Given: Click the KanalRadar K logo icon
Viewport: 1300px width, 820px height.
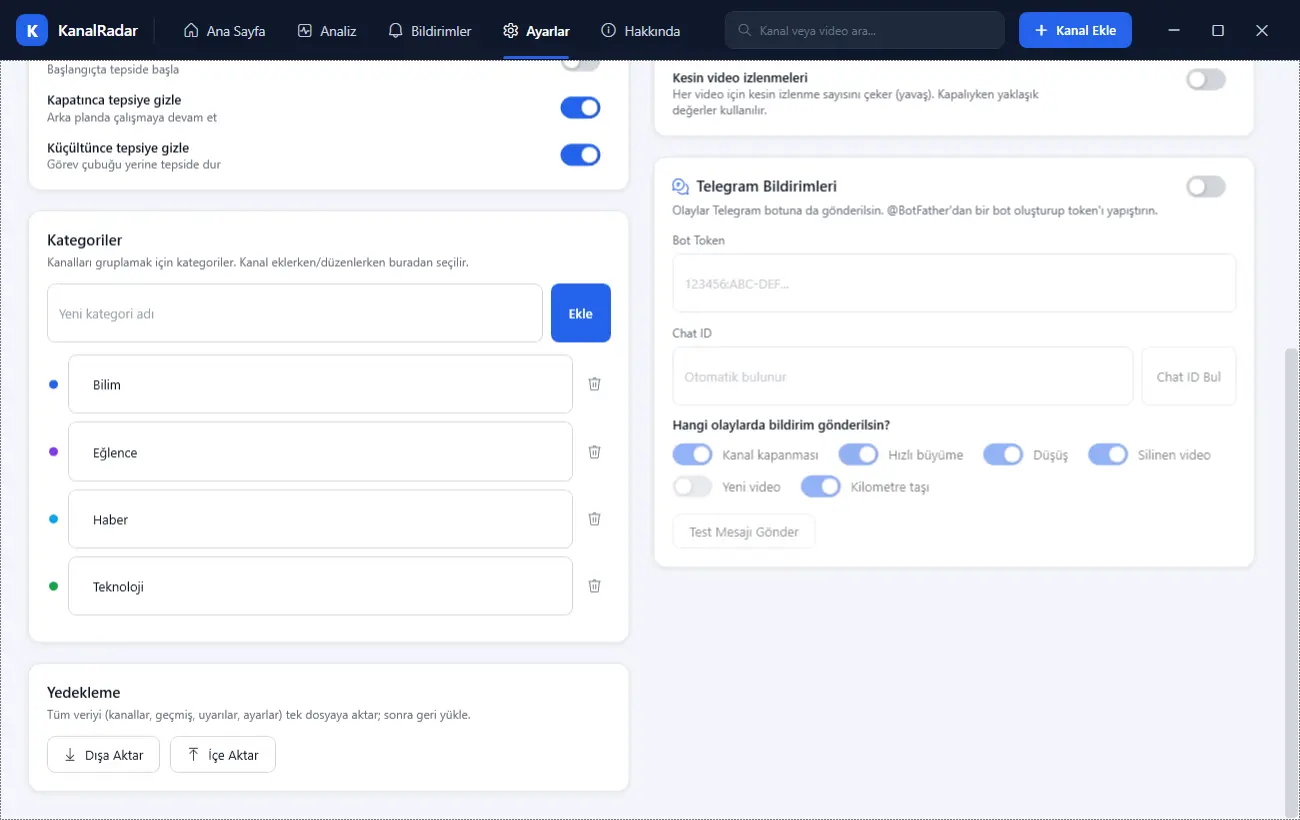Looking at the screenshot, I should [32, 31].
